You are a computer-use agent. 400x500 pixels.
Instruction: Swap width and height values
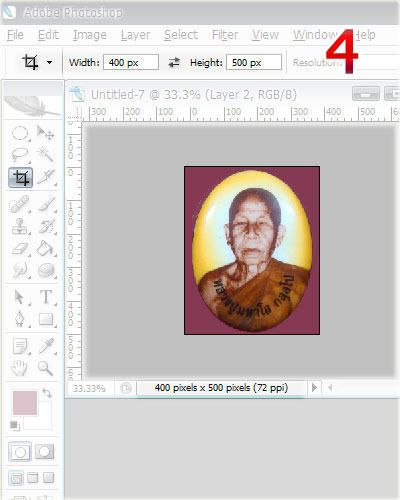point(174,62)
